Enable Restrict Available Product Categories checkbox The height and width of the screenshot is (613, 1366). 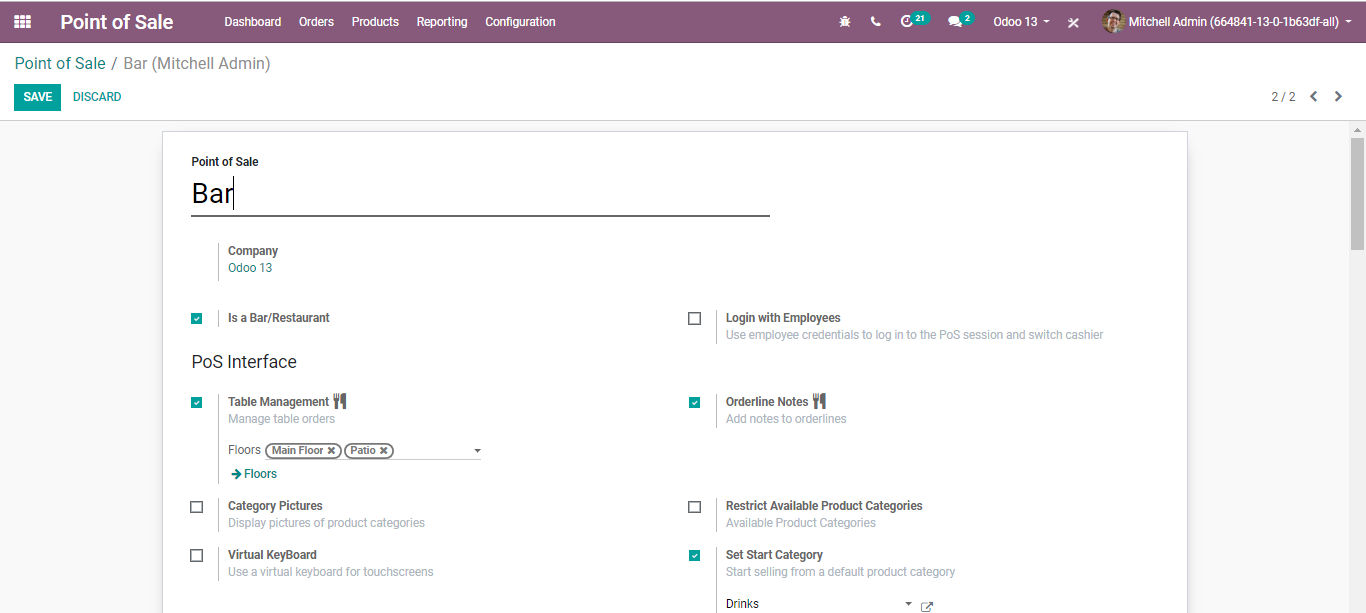(695, 507)
